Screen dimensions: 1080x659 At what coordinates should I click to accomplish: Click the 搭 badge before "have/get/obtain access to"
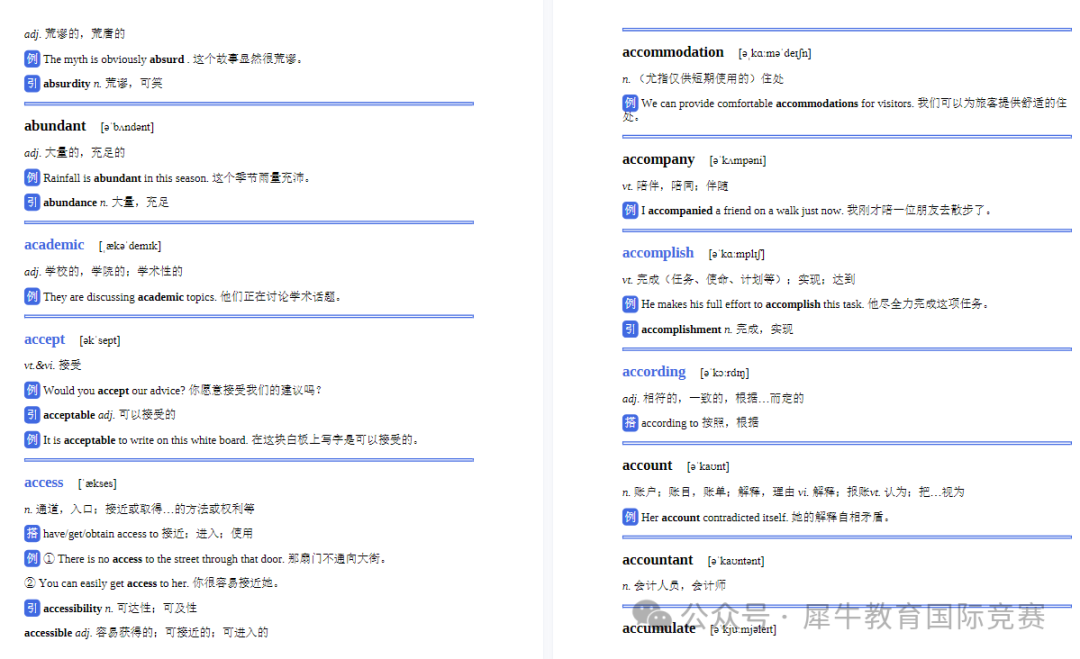[32, 533]
